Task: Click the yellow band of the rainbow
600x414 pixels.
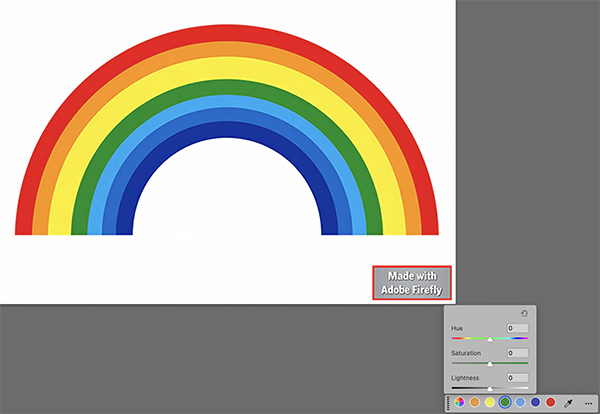Action: point(227,68)
